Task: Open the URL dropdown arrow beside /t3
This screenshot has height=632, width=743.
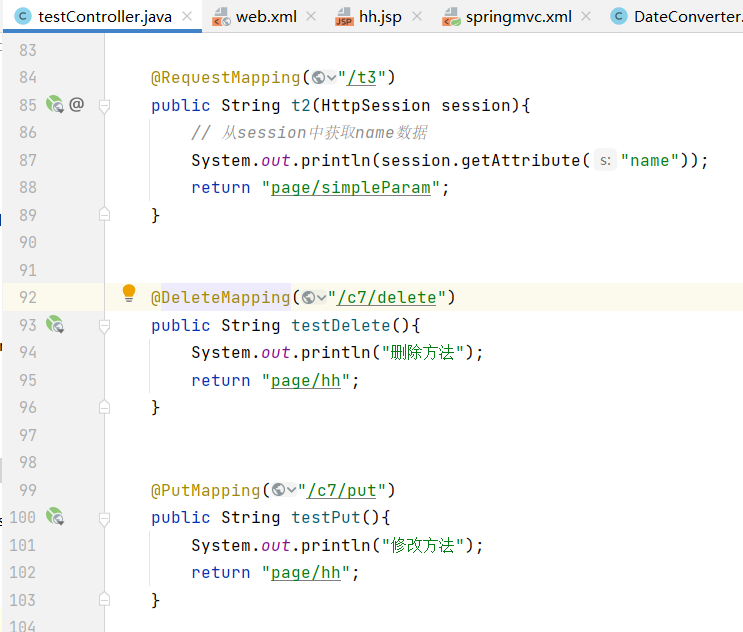Action: (332, 78)
